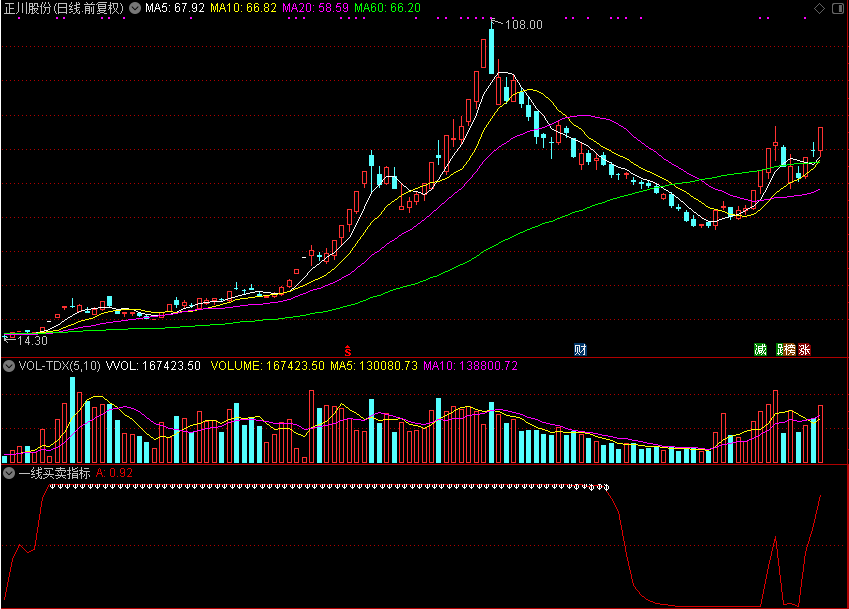Open the VOL-TDX indicator dropdown arrow

[9, 366]
